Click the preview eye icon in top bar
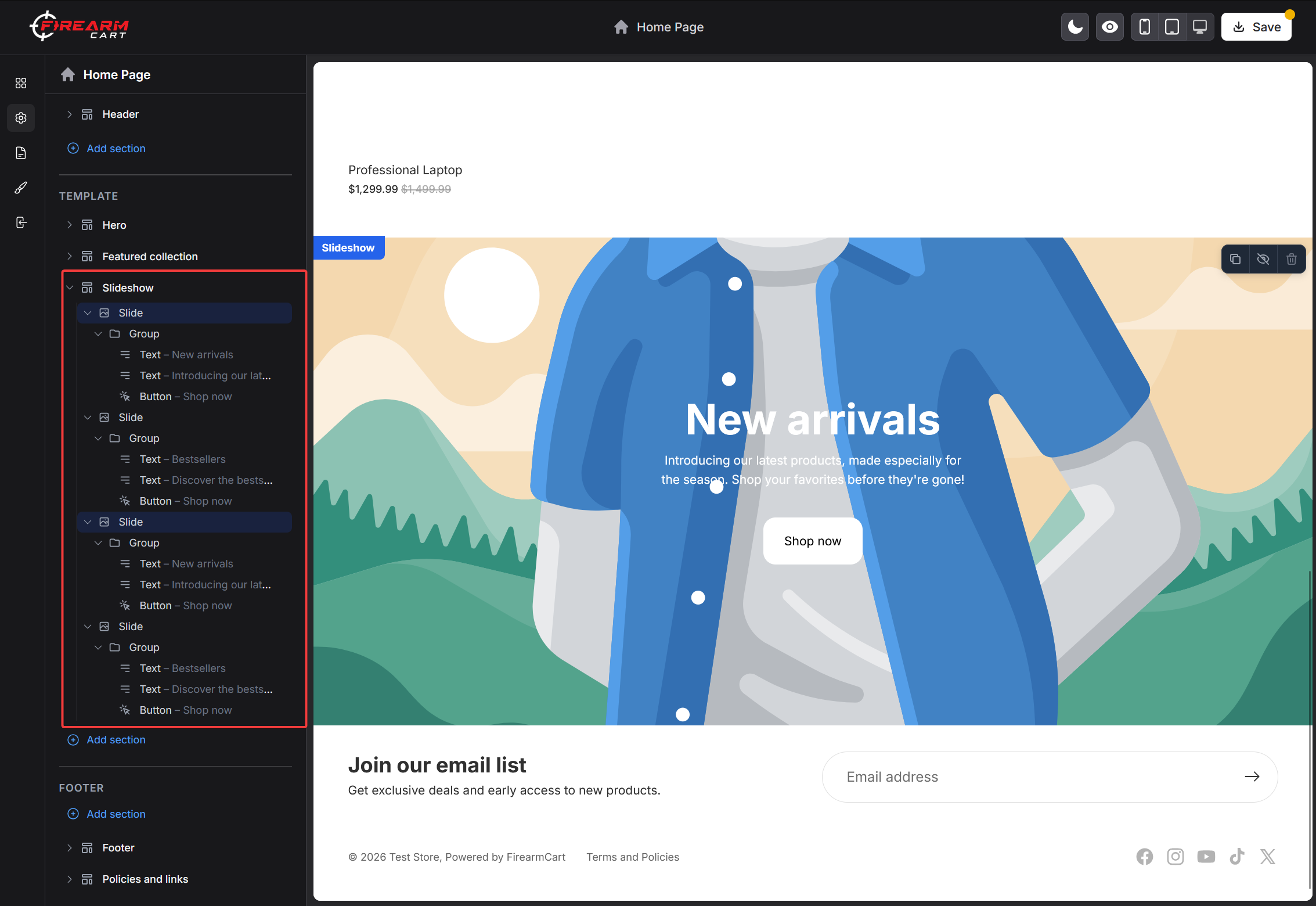The width and height of the screenshot is (1316, 906). coord(1110,27)
